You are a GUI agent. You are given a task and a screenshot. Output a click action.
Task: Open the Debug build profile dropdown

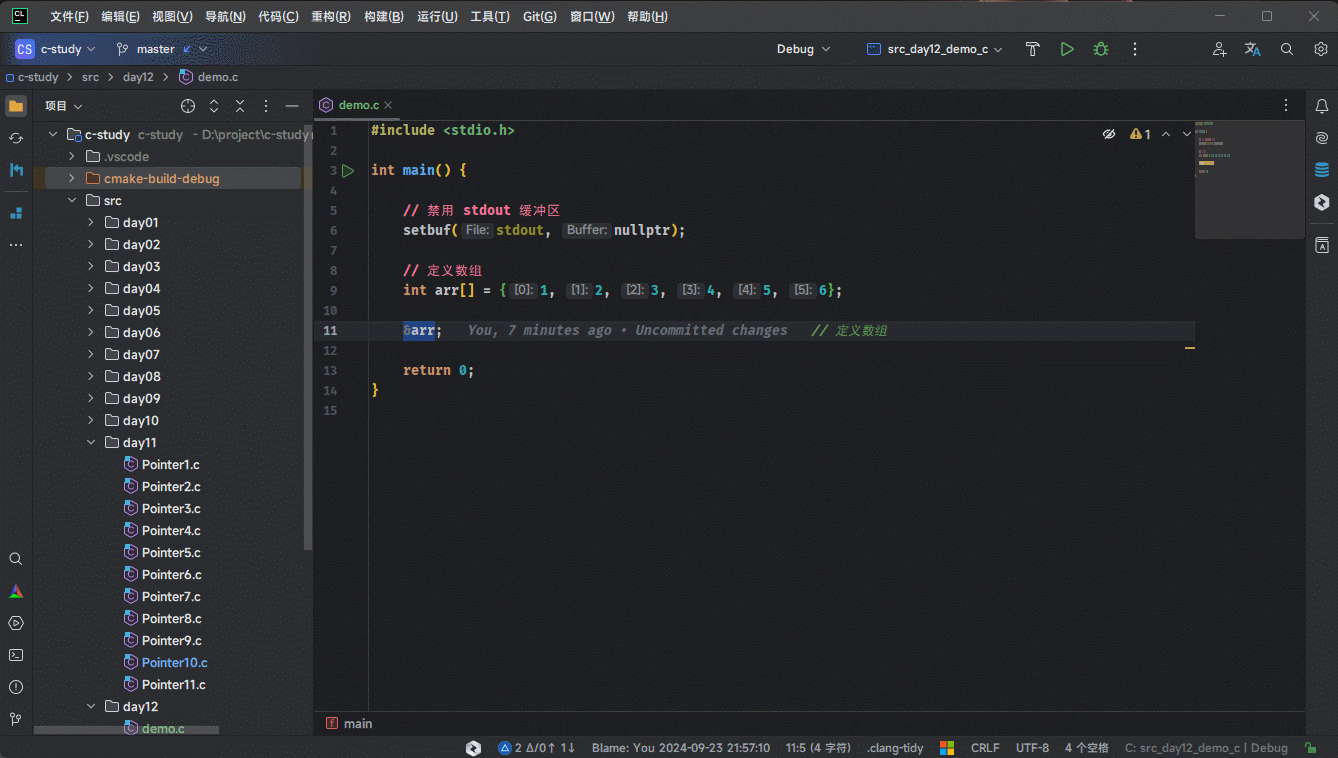click(x=803, y=49)
